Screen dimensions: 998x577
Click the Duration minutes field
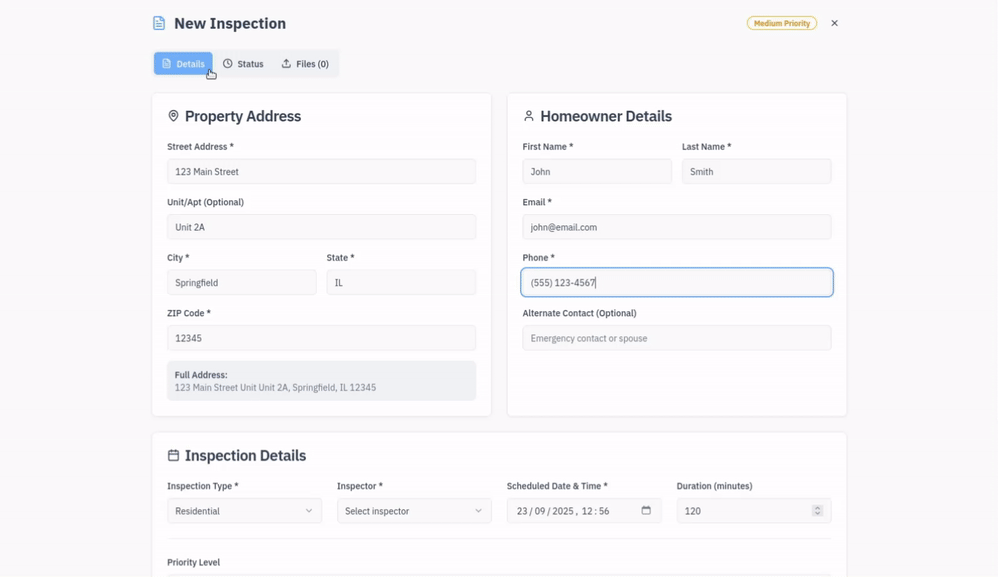[754, 511]
